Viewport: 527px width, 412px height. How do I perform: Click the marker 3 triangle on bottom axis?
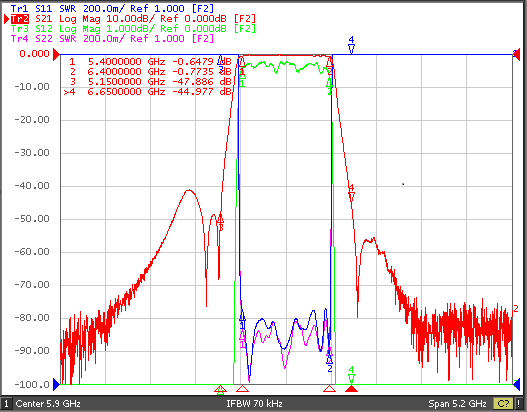pyautogui.click(x=220, y=389)
